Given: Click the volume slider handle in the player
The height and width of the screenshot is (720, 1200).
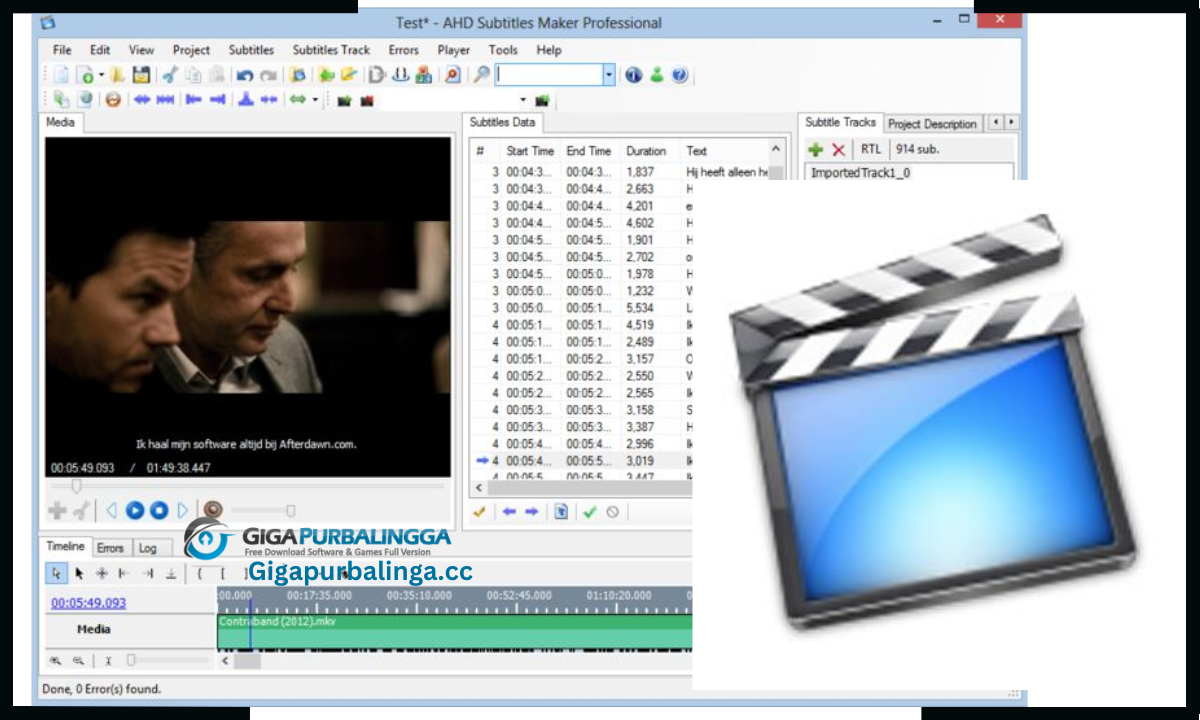Looking at the screenshot, I should coord(291,511).
